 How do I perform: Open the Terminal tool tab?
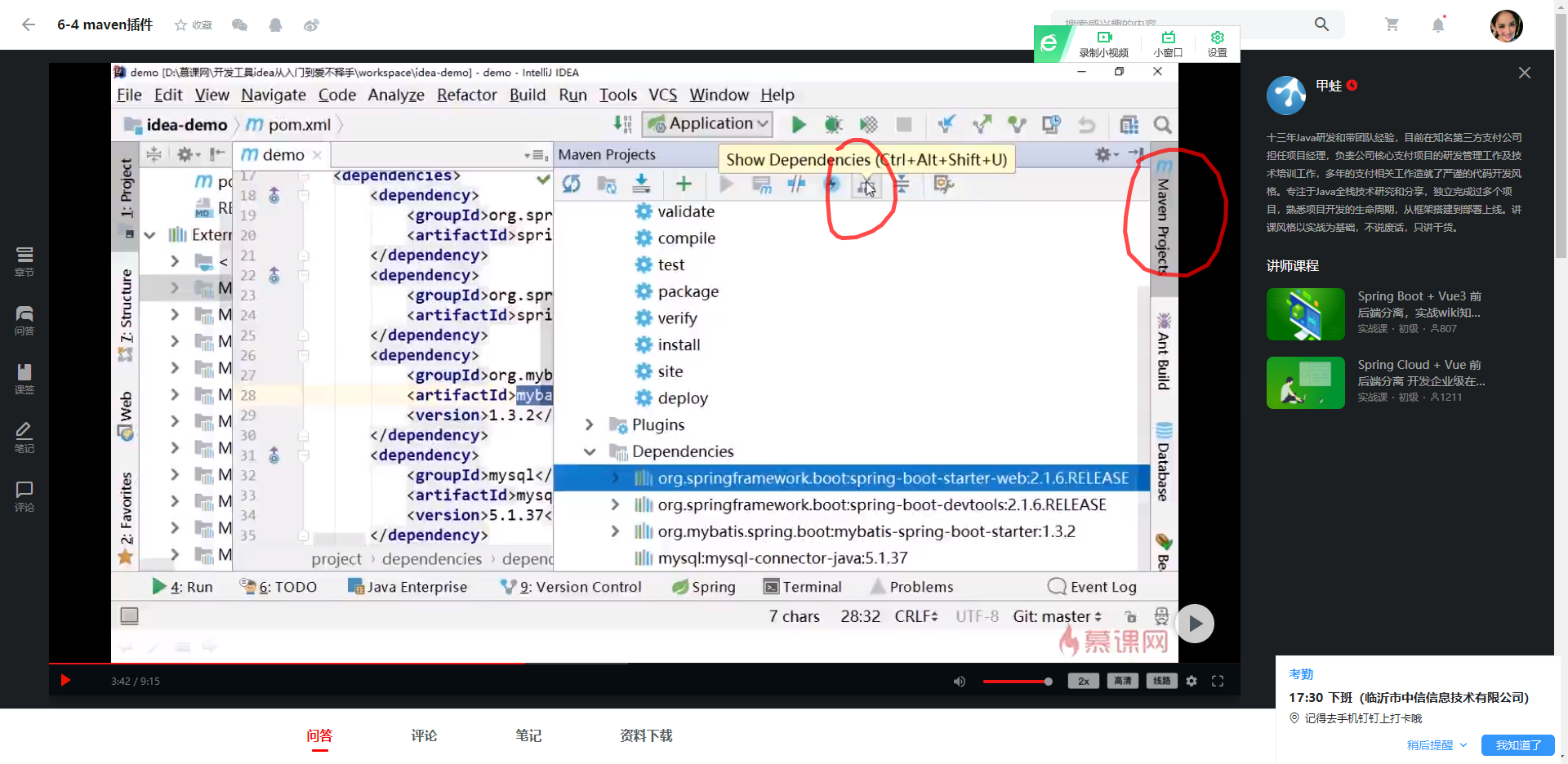pyautogui.click(x=802, y=587)
